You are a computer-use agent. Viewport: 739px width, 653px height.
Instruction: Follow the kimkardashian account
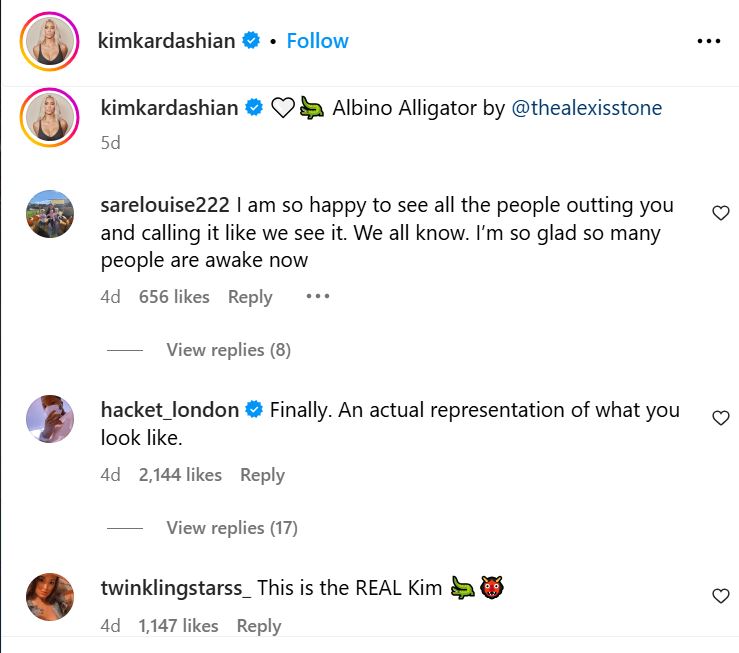click(317, 41)
